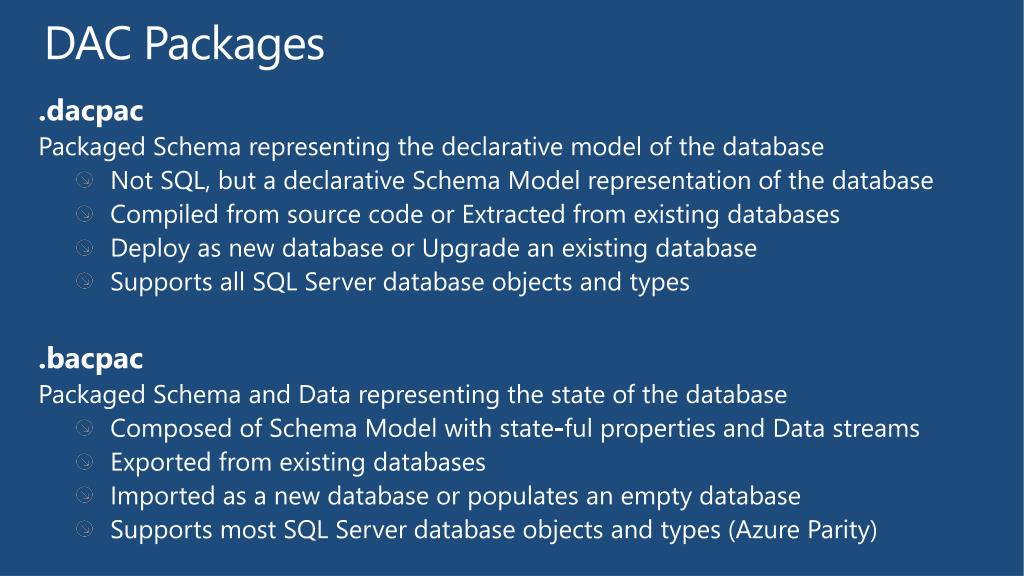Image resolution: width=1024 pixels, height=576 pixels.
Task: Click the text "Exported from existing databases"
Action: pos(298,463)
